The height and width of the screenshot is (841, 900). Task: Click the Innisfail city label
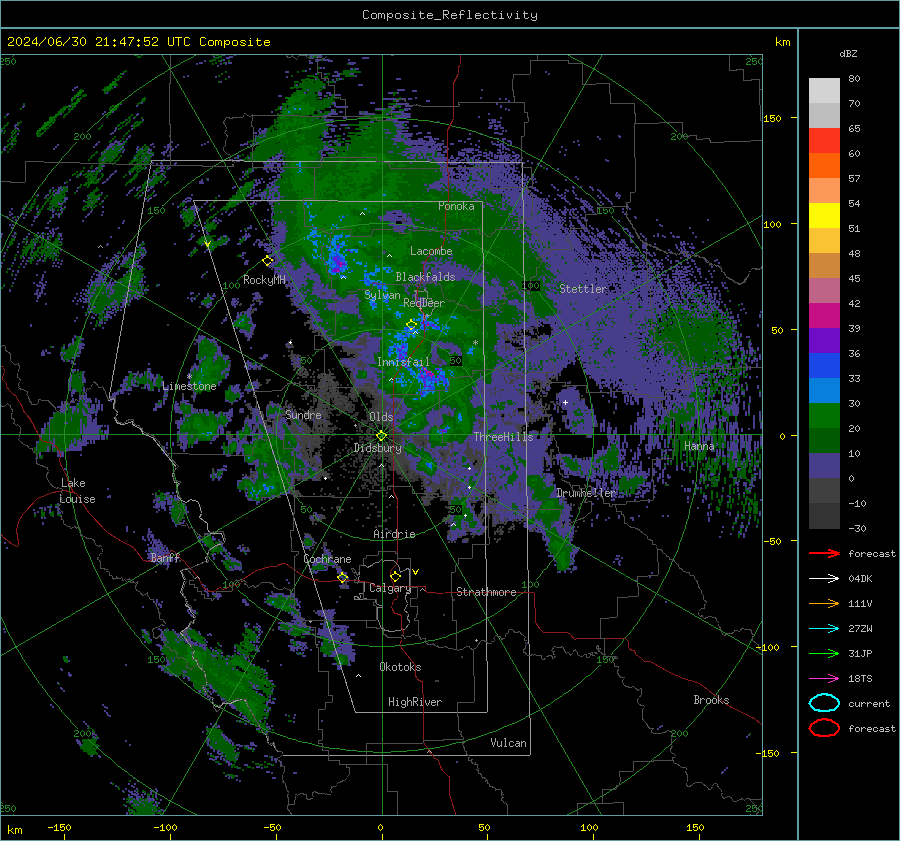pos(403,362)
